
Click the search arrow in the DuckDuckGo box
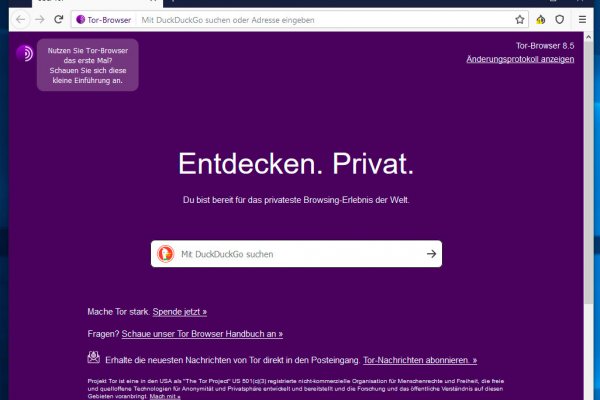(x=431, y=254)
